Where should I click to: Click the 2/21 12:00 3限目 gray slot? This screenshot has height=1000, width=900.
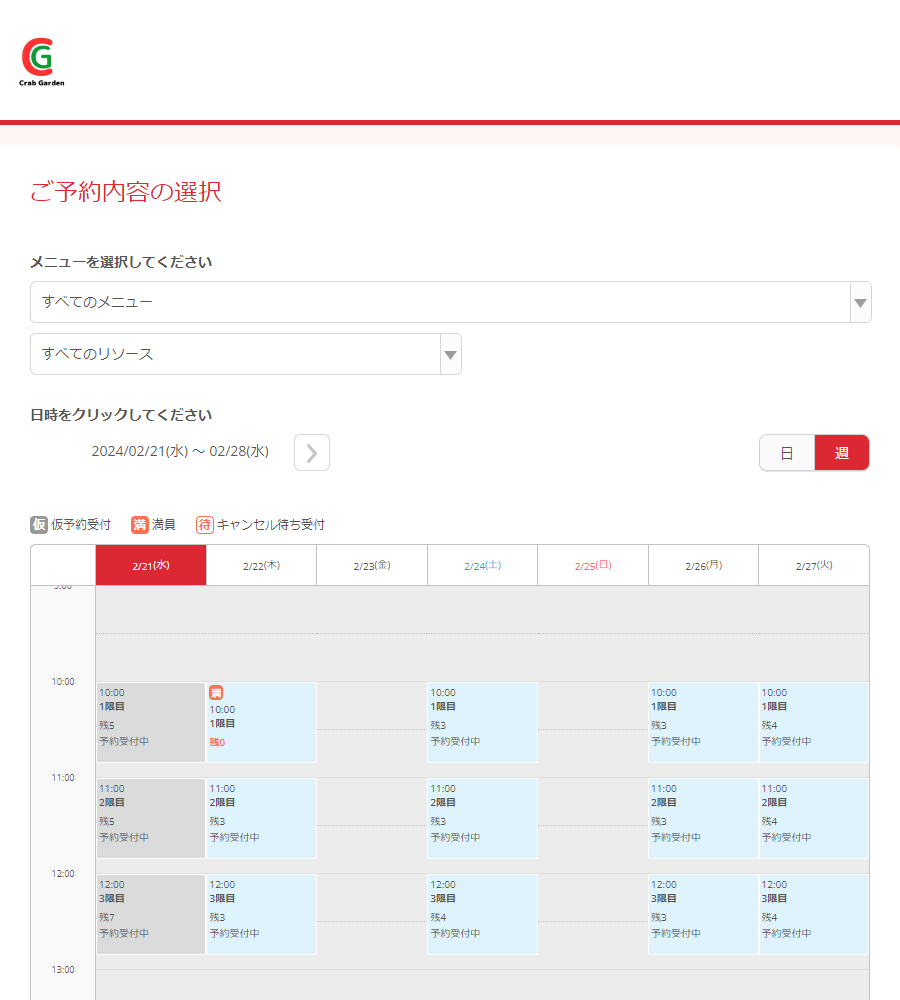coord(151,914)
